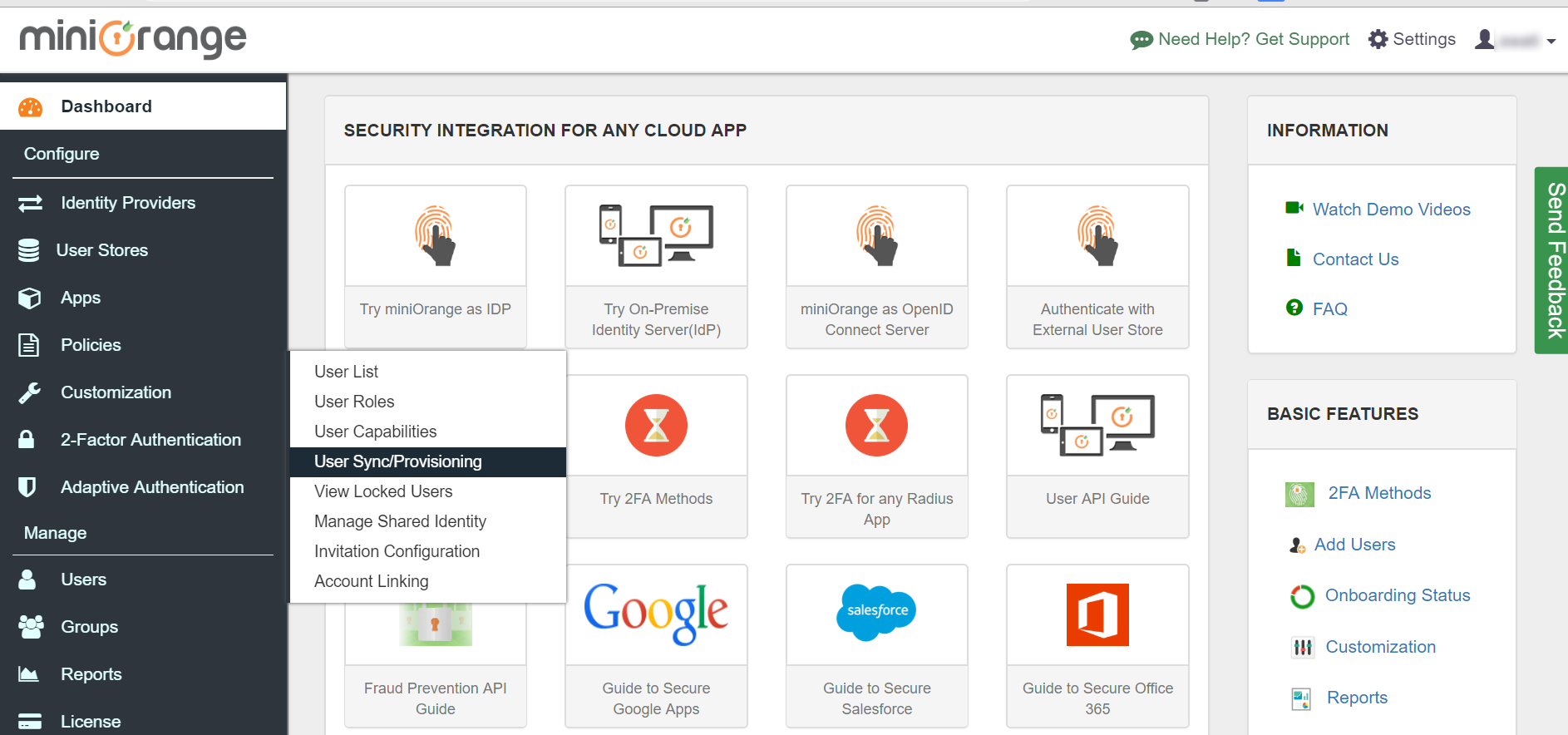This screenshot has width=1568, height=735.
Task: Open View Locked Users menu entry
Action: point(383,491)
